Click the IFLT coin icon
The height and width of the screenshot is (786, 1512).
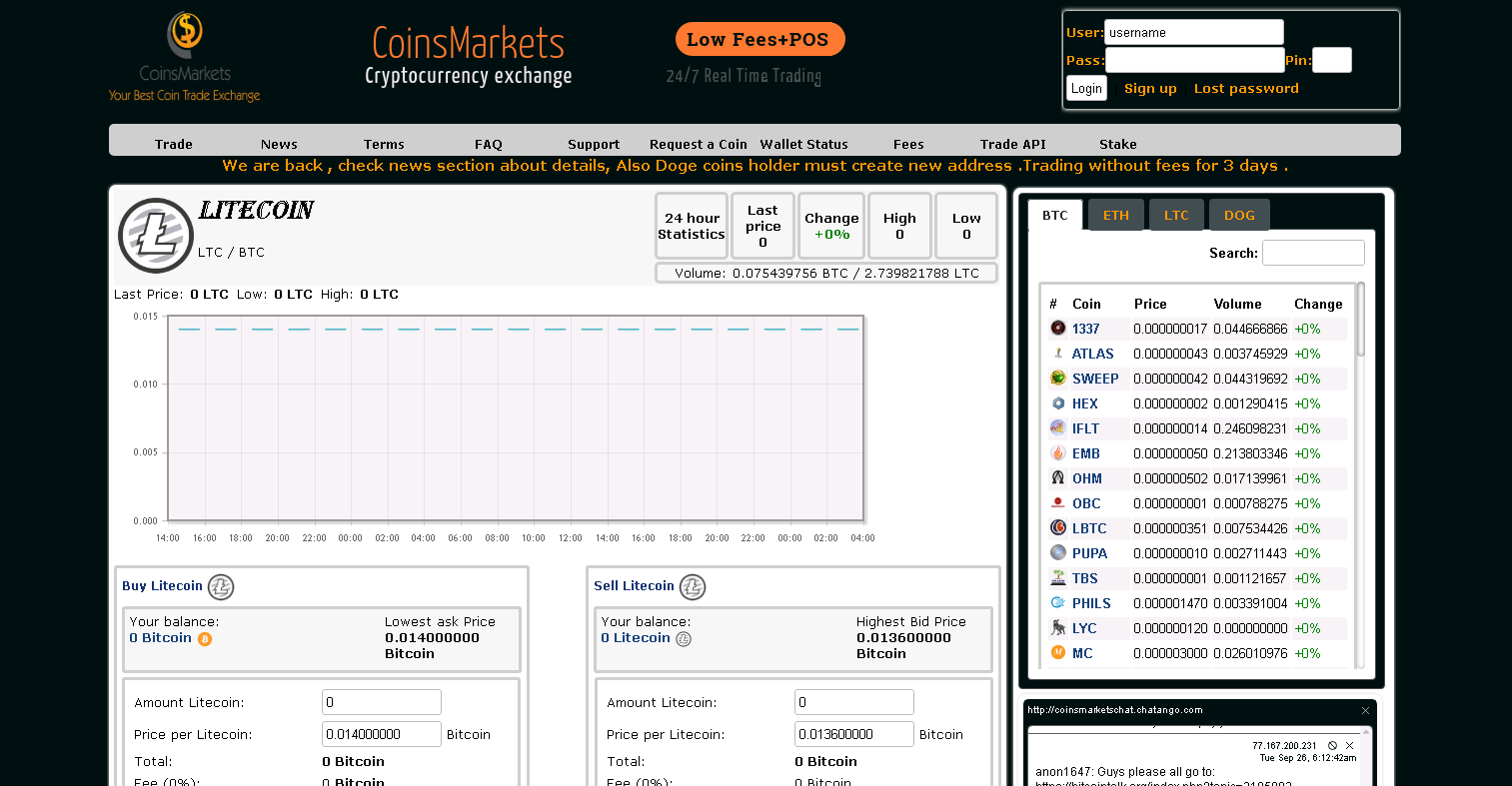click(1058, 427)
